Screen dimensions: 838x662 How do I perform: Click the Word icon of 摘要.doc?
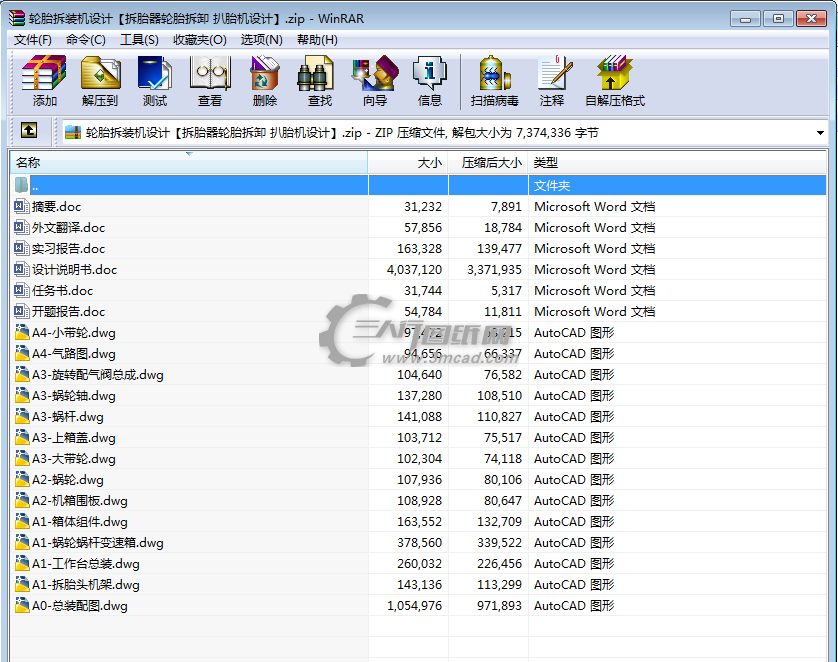pyautogui.click(x=21, y=206)
